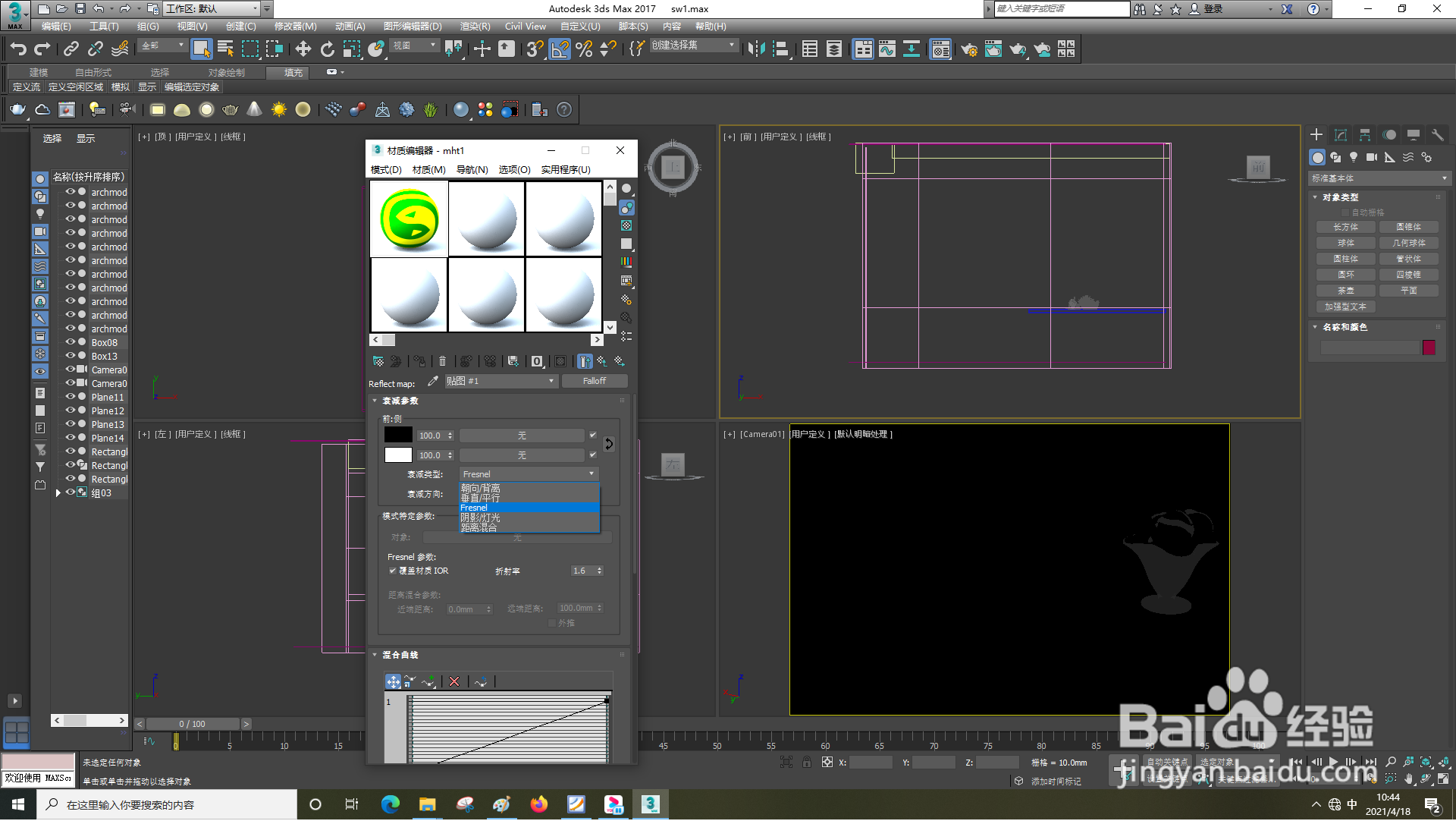The image size is (1456, 821).
Task: Click the 长方体 object button
Action: point(1345,228)
